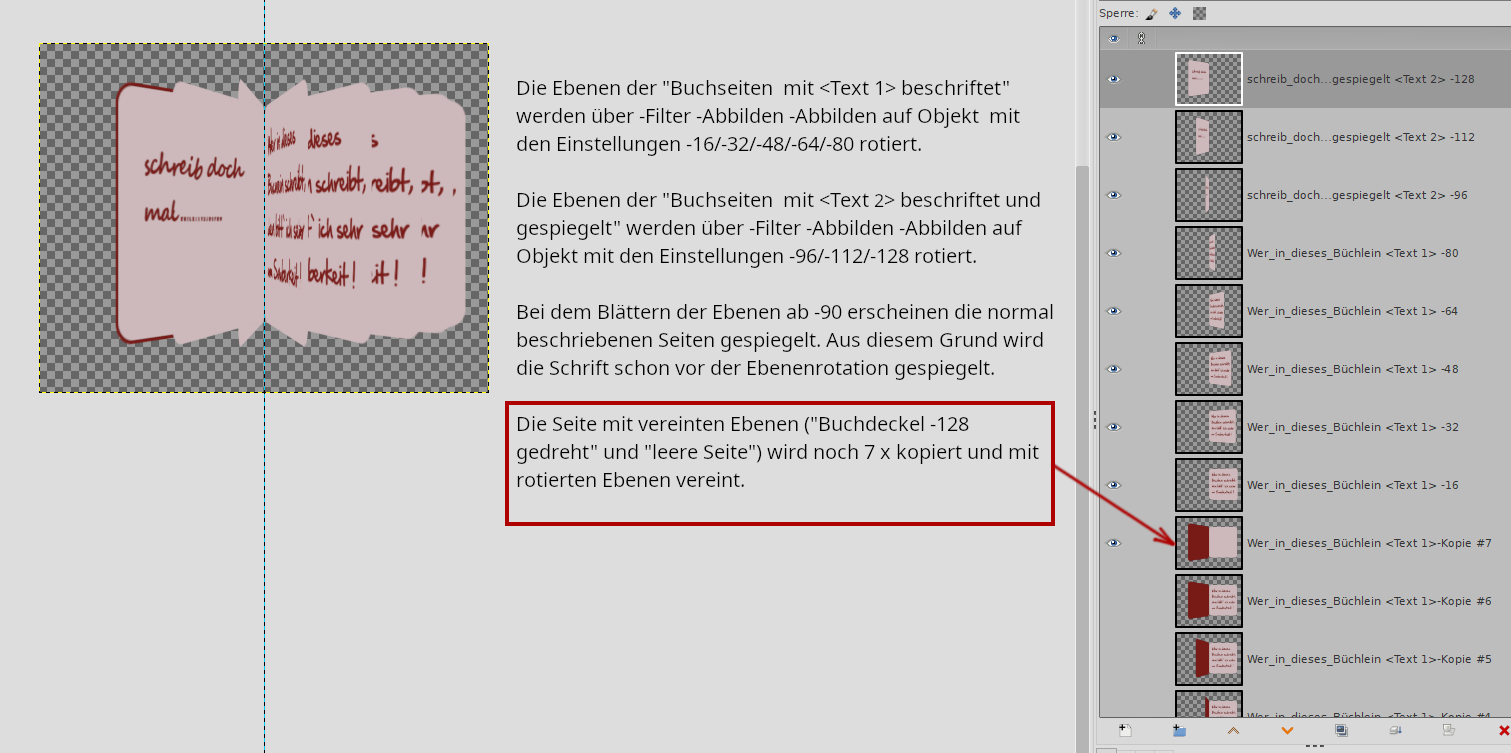Delete the selected layer
Viewport: 1511px width, 753px height.
pyautogui.click(x=1503, y=731)
